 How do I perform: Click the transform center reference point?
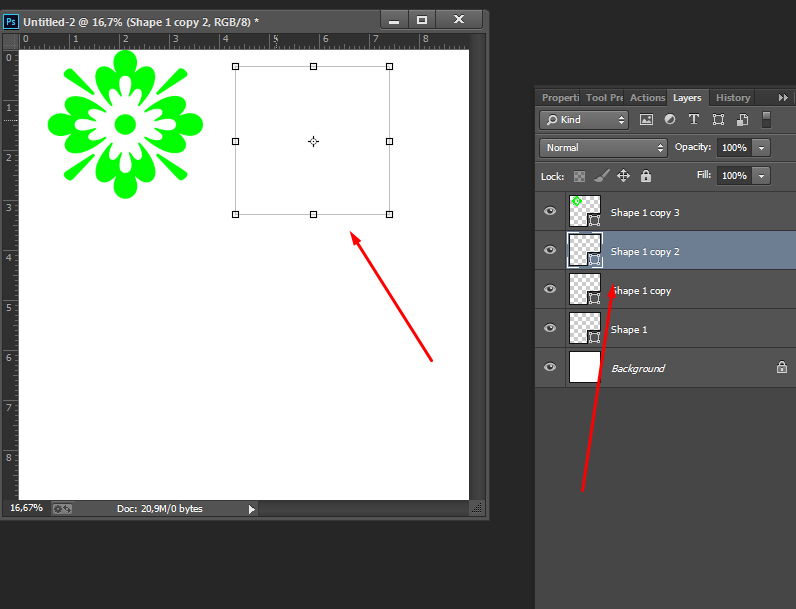(x=313, y=142)
